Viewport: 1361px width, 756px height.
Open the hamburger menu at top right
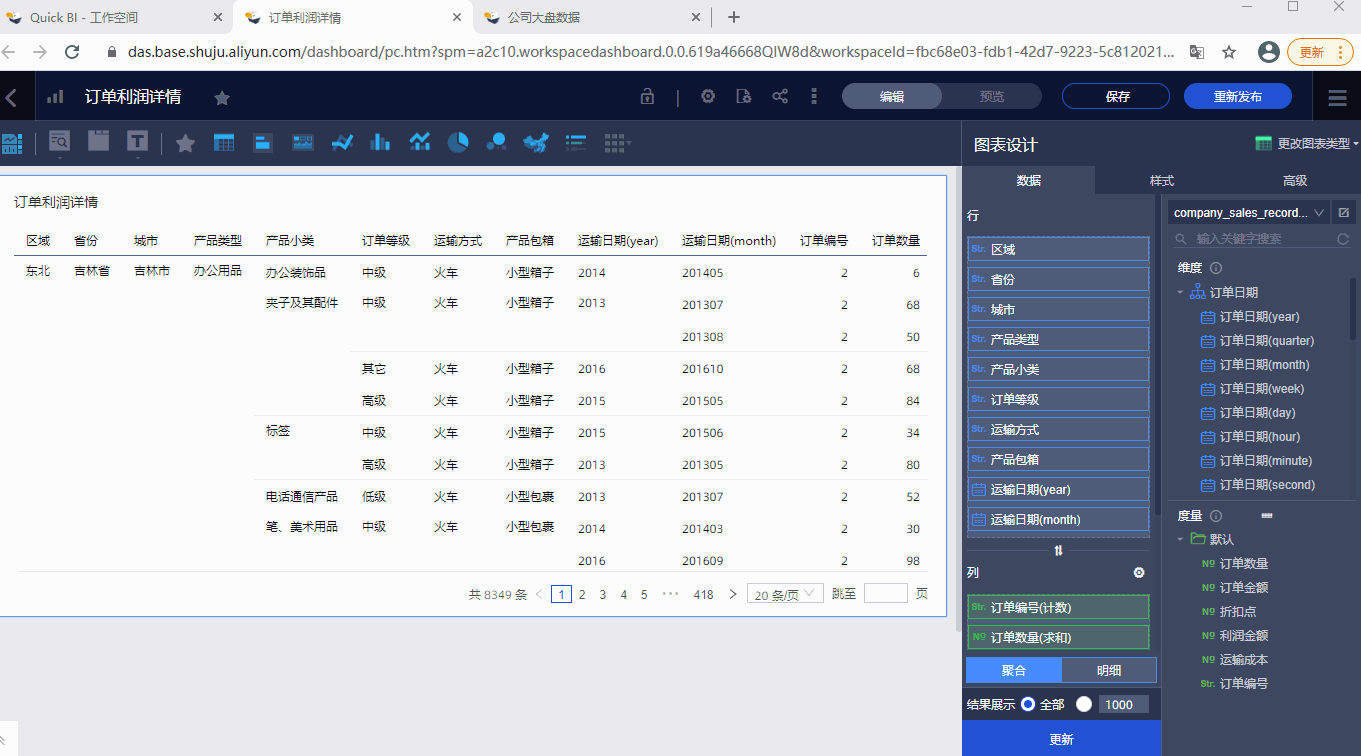(x=1337, y=97)
